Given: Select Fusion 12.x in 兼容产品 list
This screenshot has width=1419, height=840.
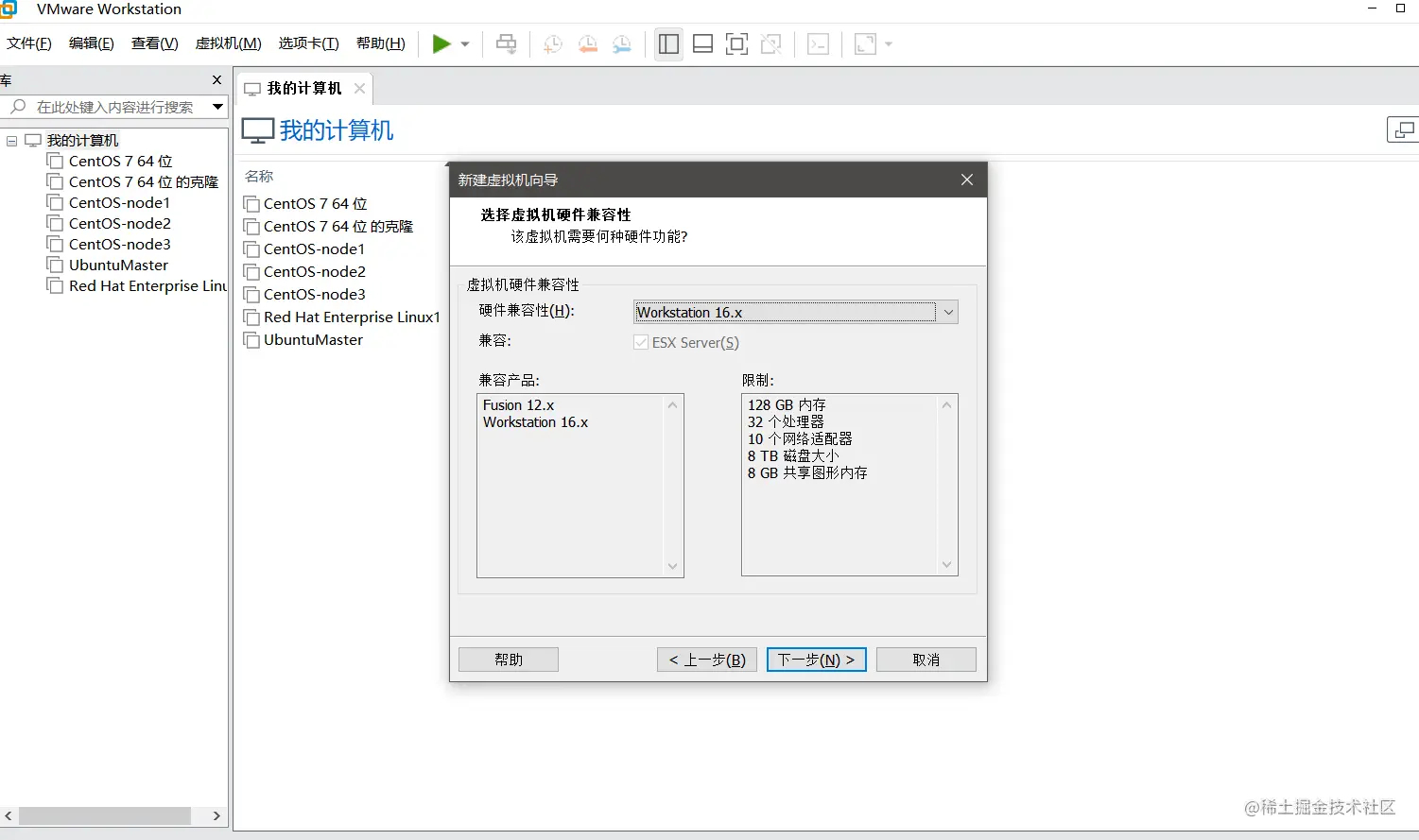Looking at the screenshot, I should click(x=518, y=405).
